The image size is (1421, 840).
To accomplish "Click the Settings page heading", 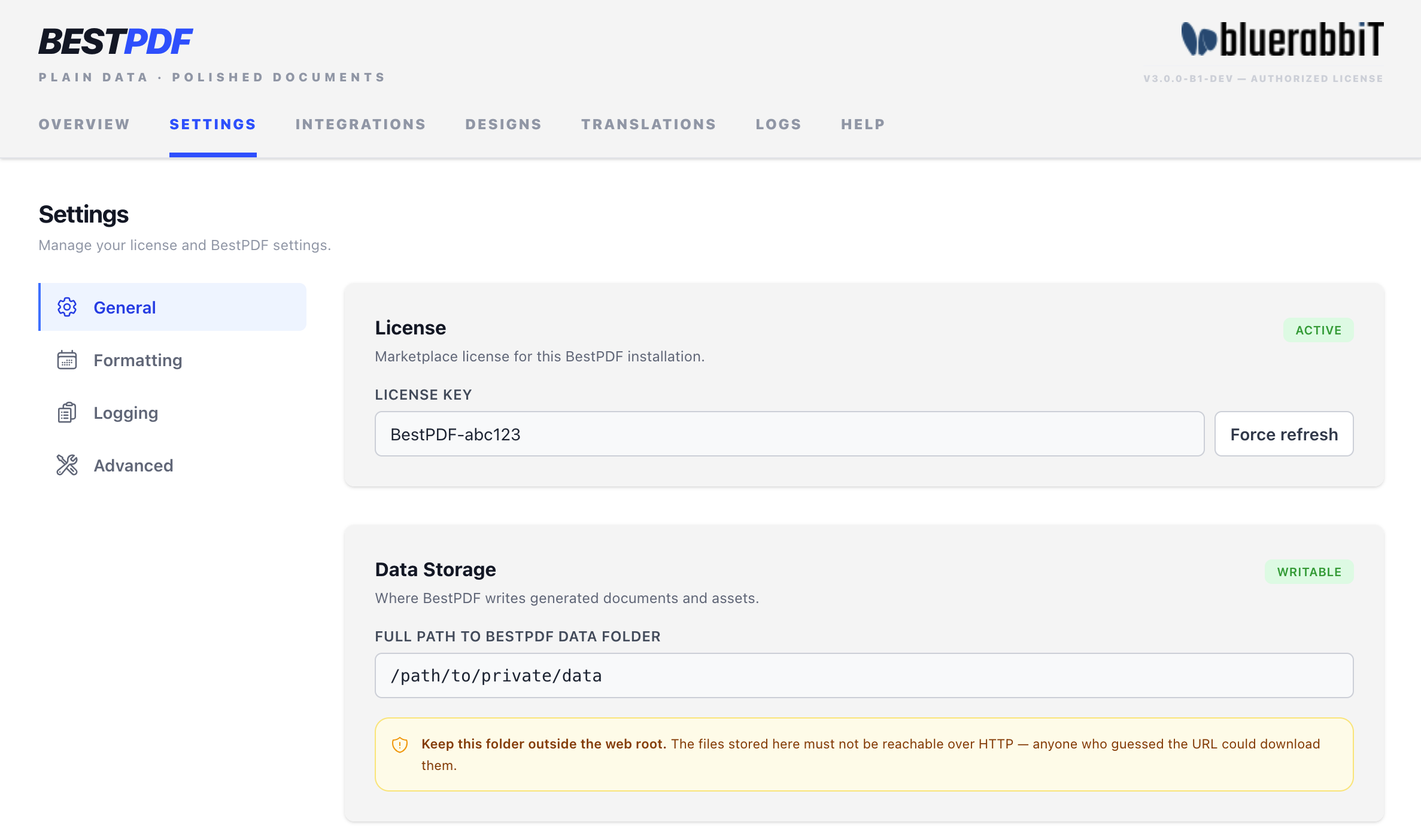I will pyautogui.click(x=84, y=214).
